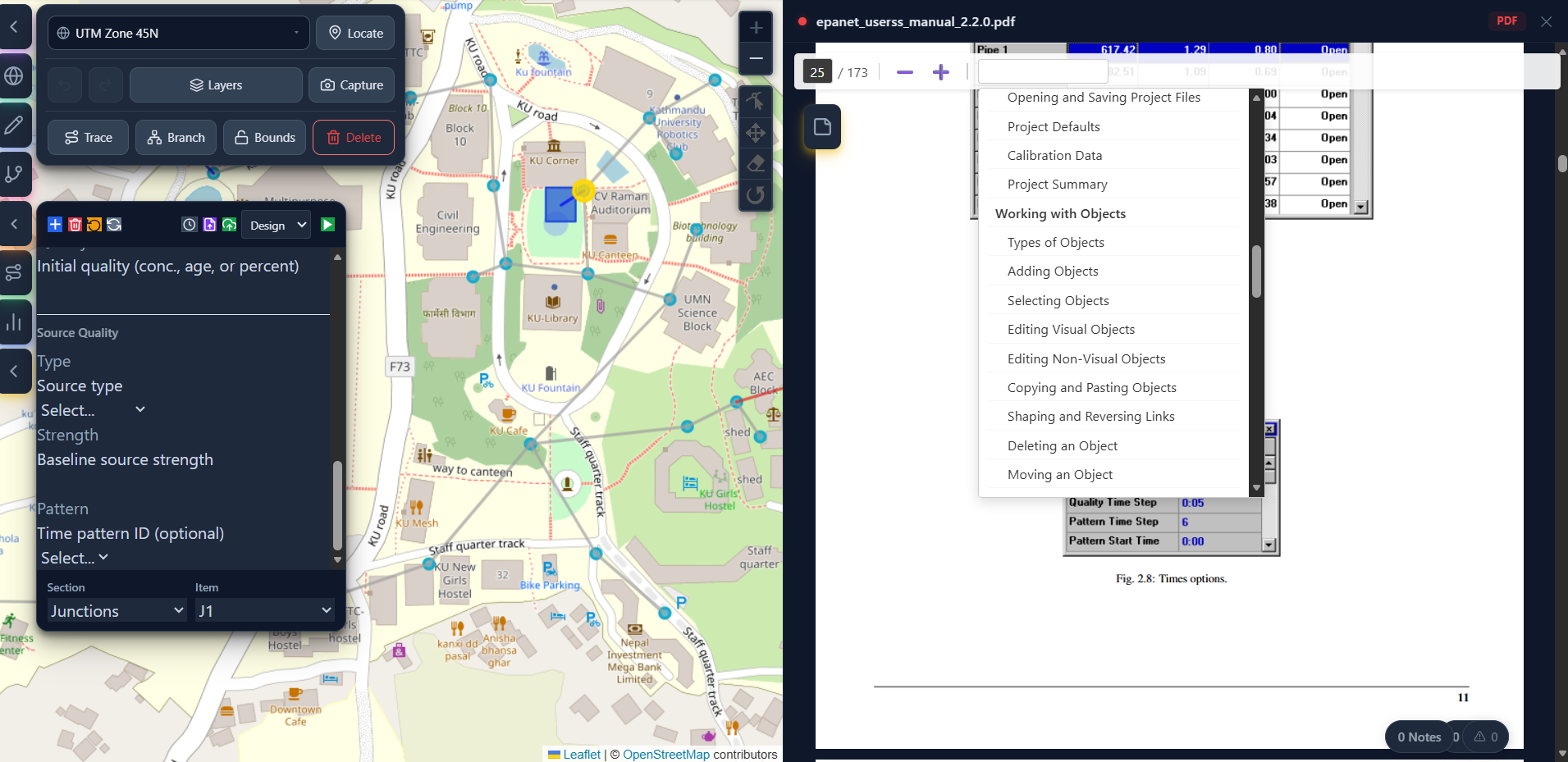Screen dimensions: 1568x762
Task: Click the Capture button
Action: pyautogui.click(x=351, y=85)
